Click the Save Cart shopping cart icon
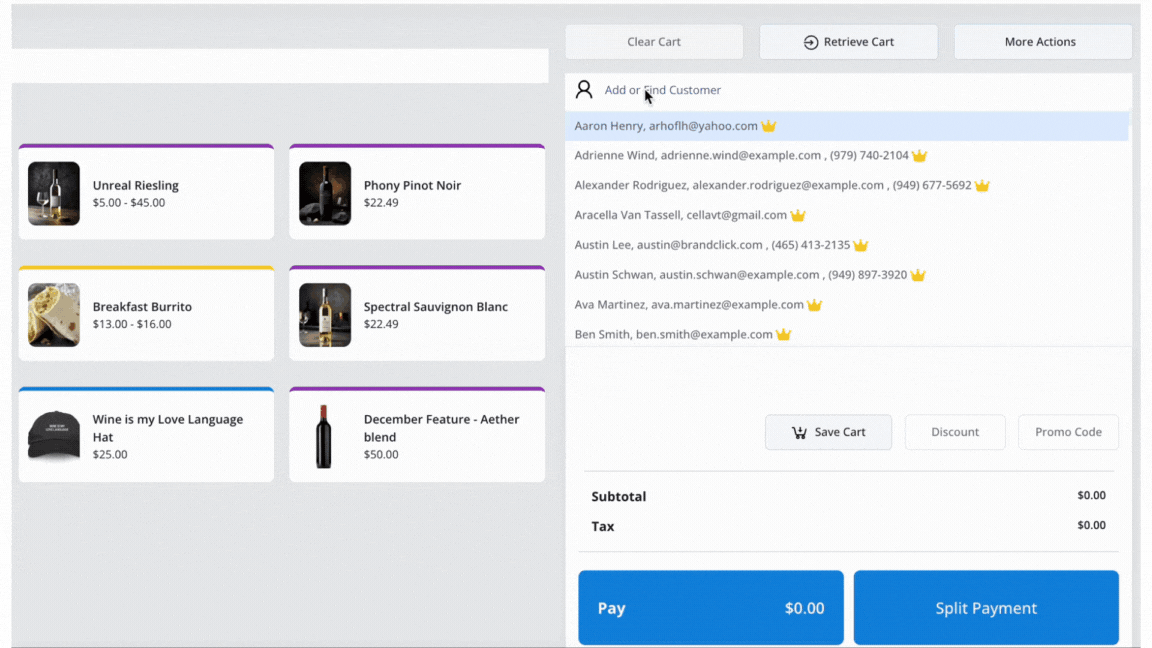The width and height of the screenshot is (1152, 648). pos(799,433)
